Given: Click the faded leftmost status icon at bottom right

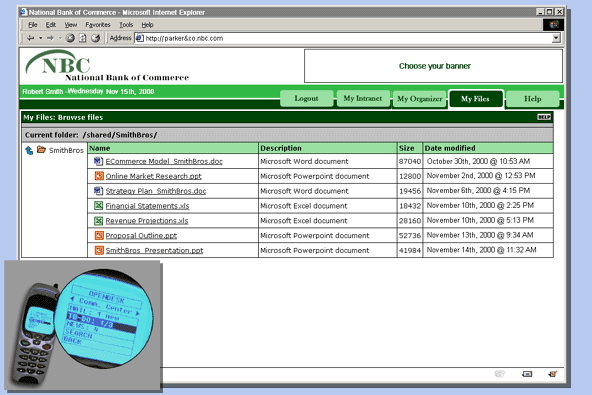Looking at the screenshot, I should coord(500,374).
